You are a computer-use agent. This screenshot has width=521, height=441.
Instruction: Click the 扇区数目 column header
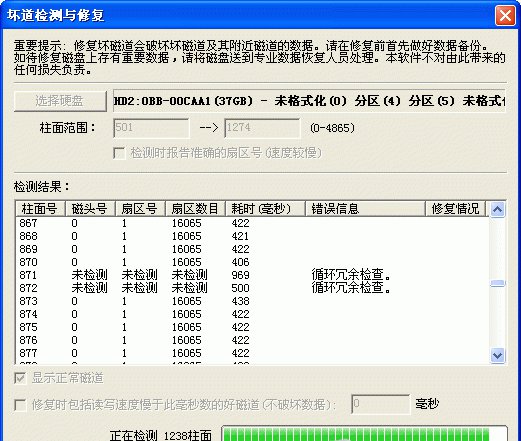[x=196, y=209]
